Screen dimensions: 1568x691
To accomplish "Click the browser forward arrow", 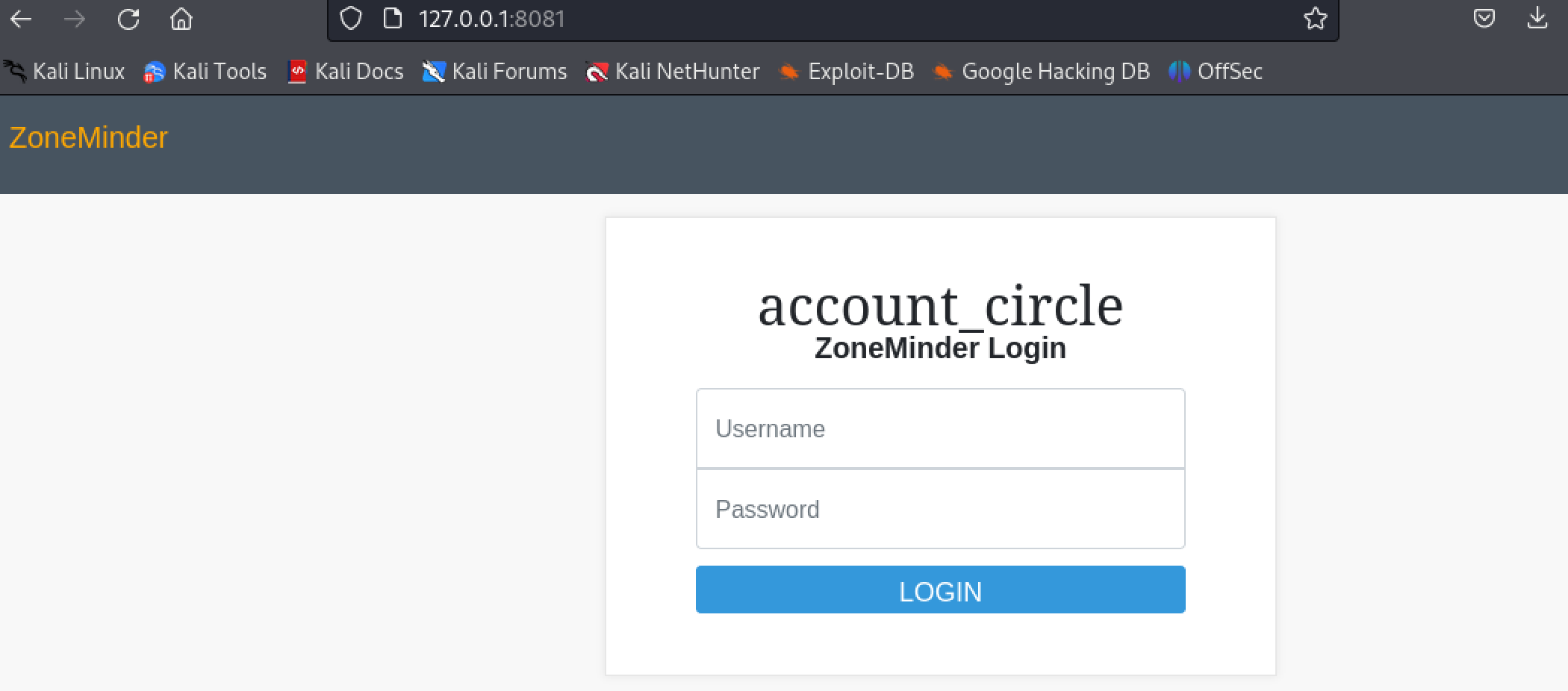I will pyautogui.click(x=75, y=19).
